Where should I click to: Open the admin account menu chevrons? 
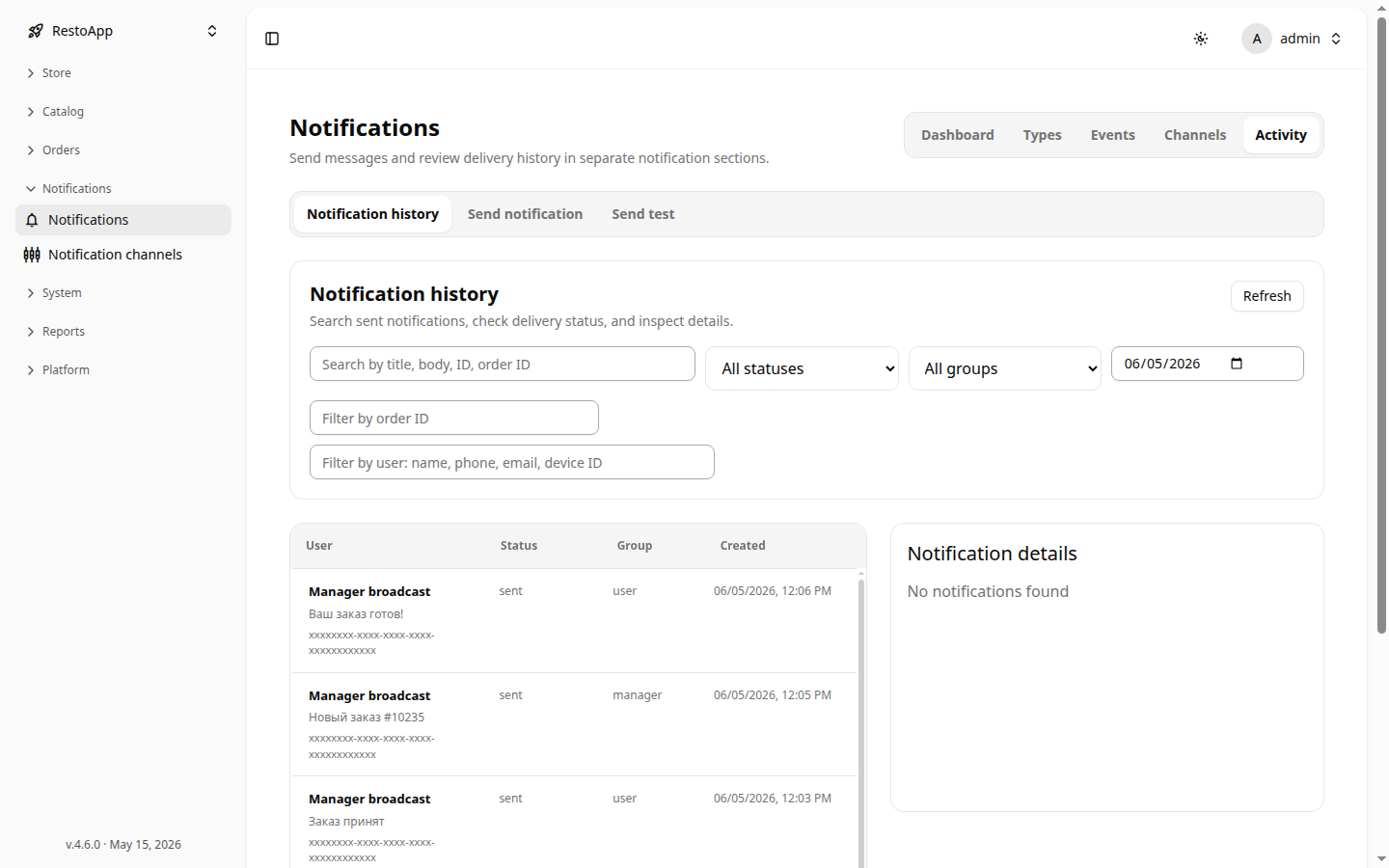click(1336, 39)
